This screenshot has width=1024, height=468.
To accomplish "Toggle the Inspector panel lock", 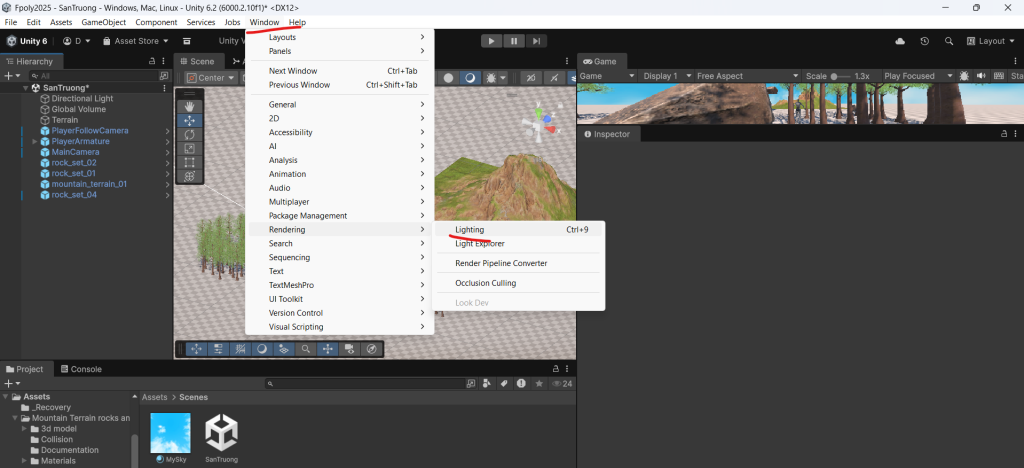I will (x=1003, y=133).
